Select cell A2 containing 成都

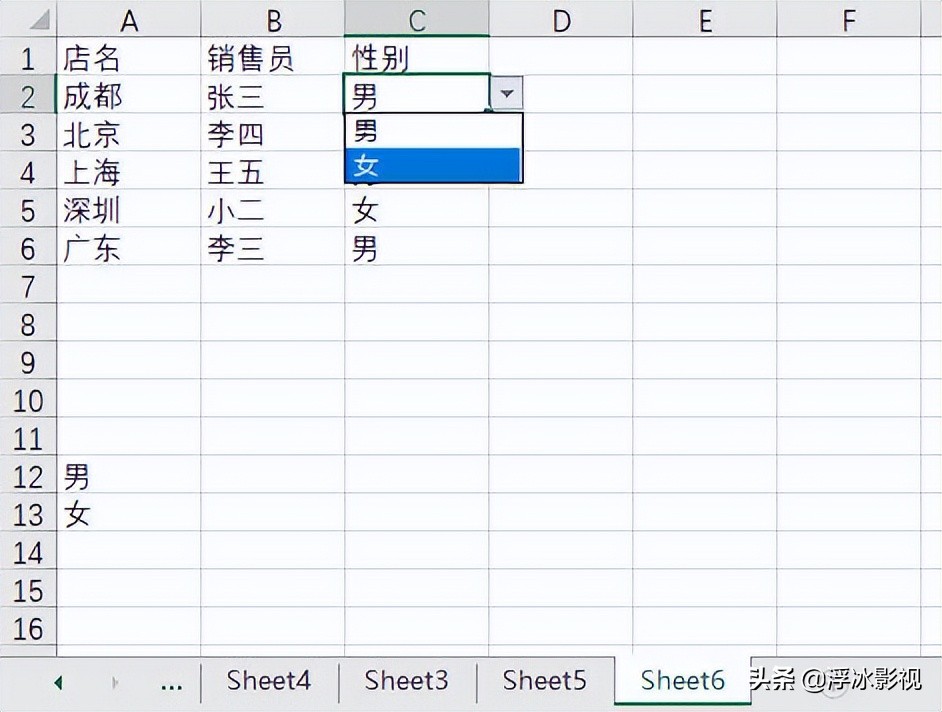point(128,96)
